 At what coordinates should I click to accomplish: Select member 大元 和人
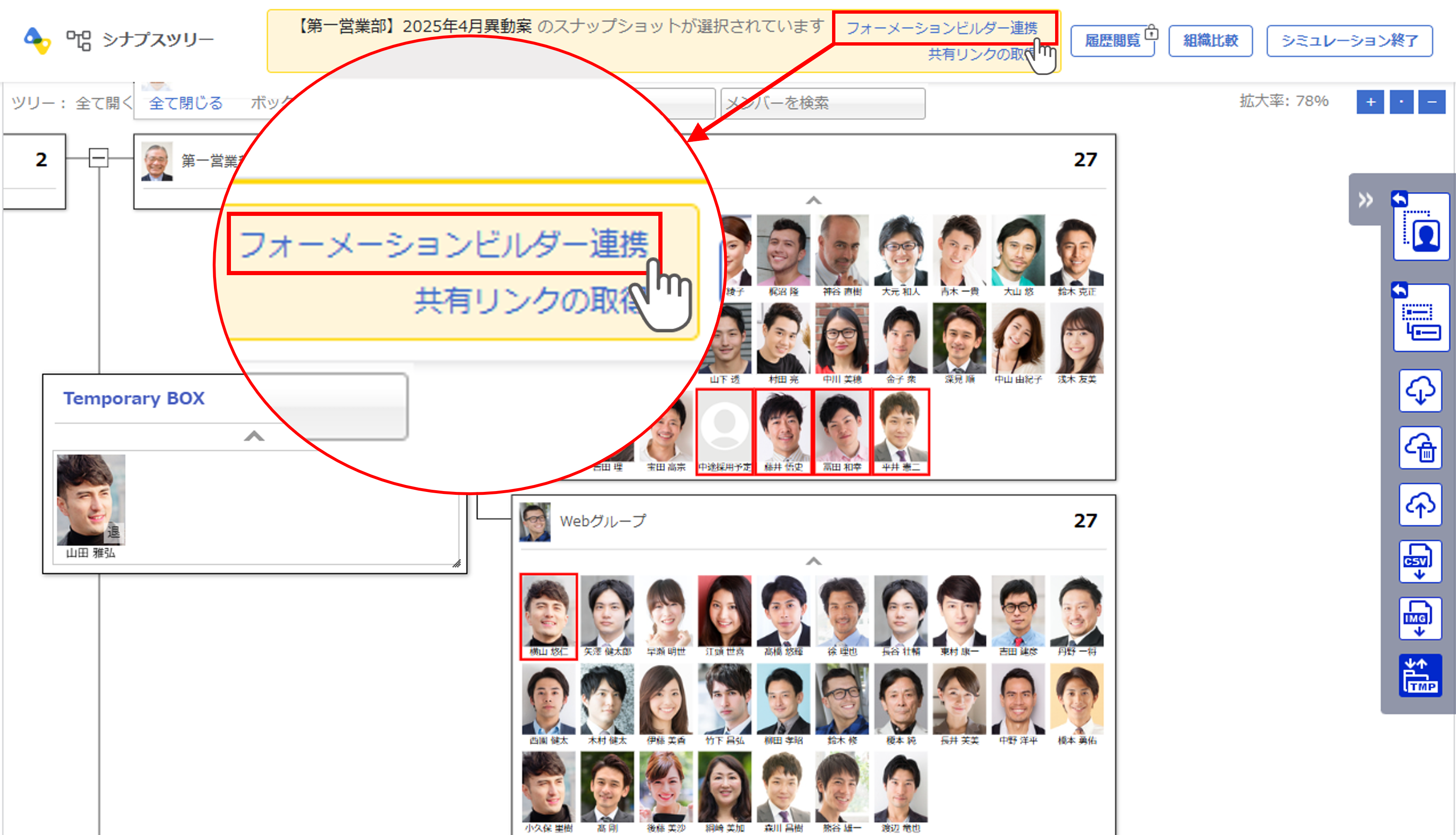click(x=901, y=256)
